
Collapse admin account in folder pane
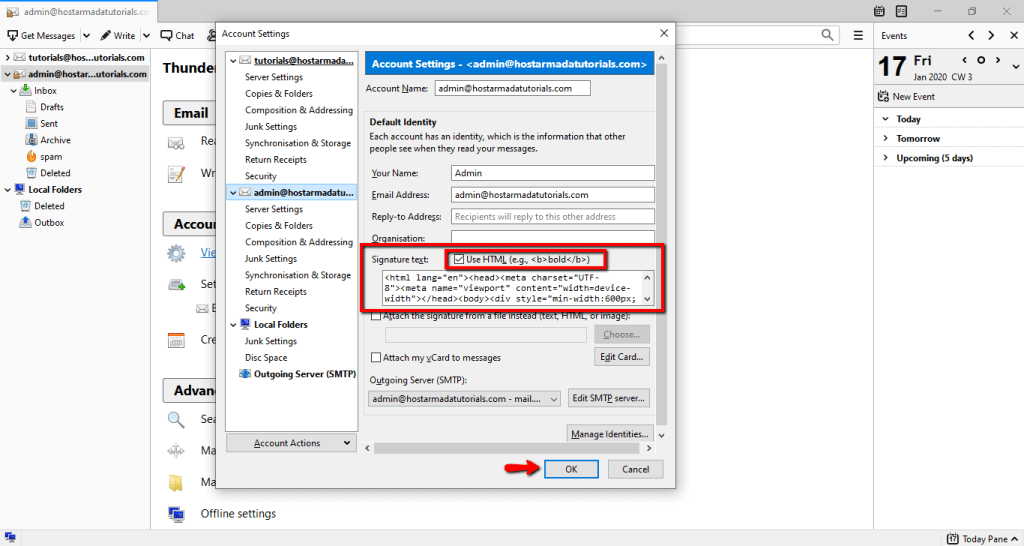[7, 74]
